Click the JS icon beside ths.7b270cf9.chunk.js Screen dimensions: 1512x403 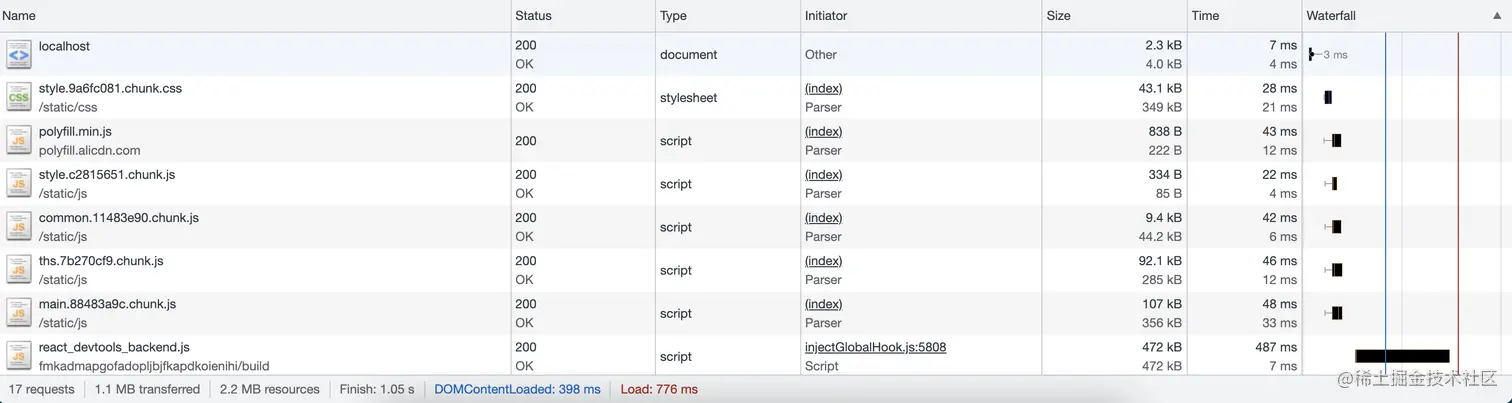[18, 270]
